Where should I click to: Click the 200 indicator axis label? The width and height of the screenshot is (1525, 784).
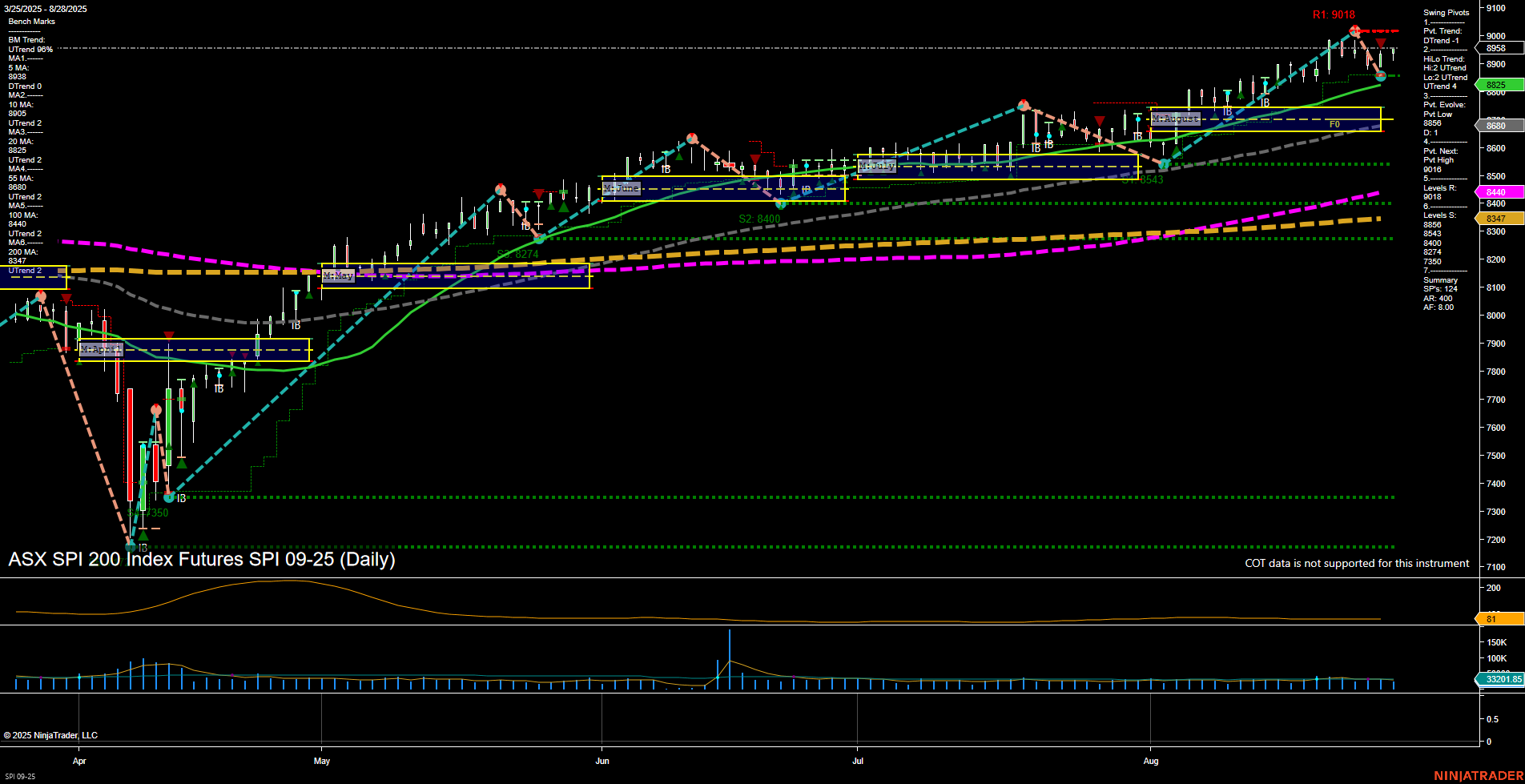tap(1494, 588)
